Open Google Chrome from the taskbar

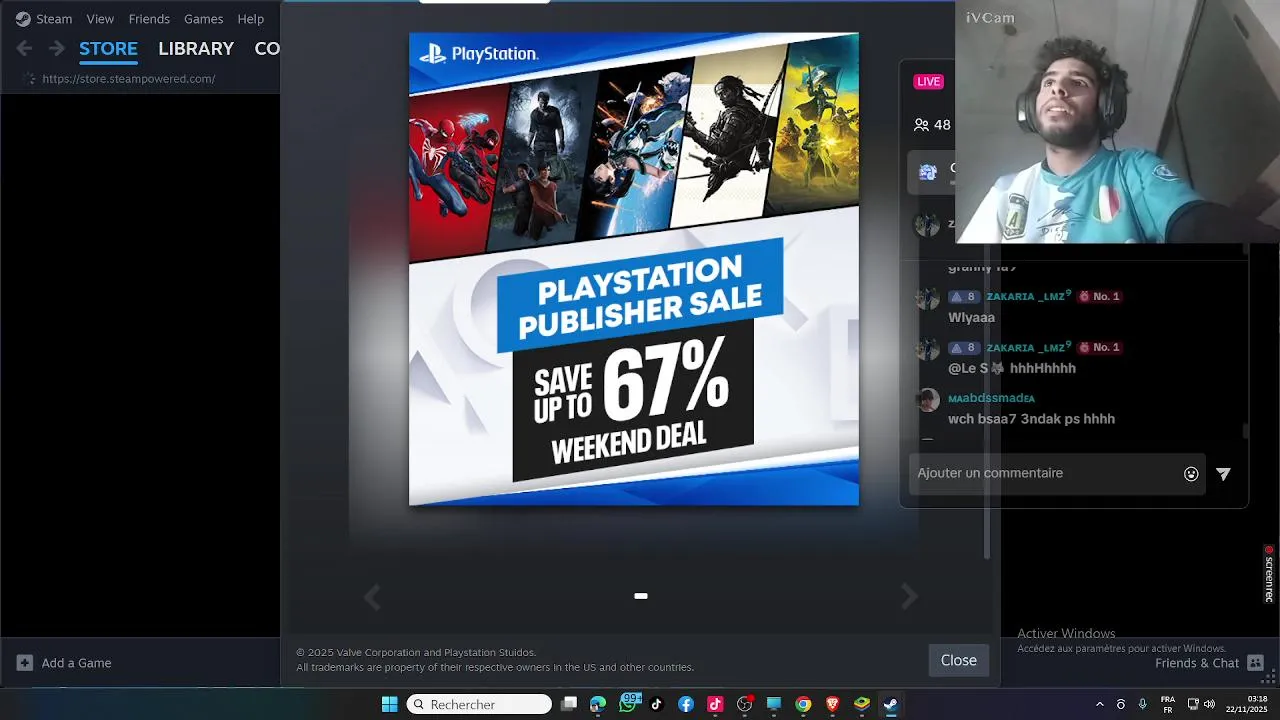(x=803, y=704)
